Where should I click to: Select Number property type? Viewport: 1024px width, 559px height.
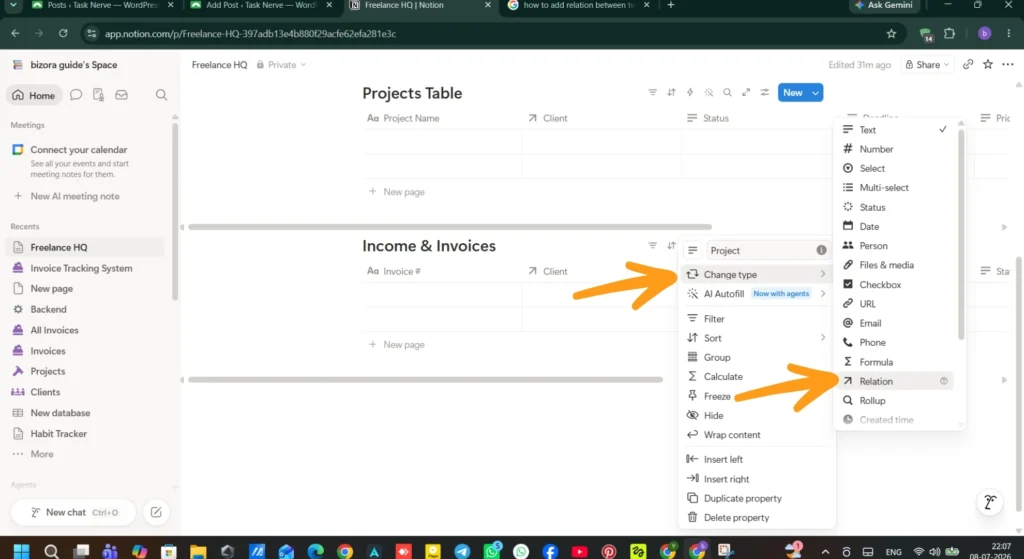click(894, 149)
